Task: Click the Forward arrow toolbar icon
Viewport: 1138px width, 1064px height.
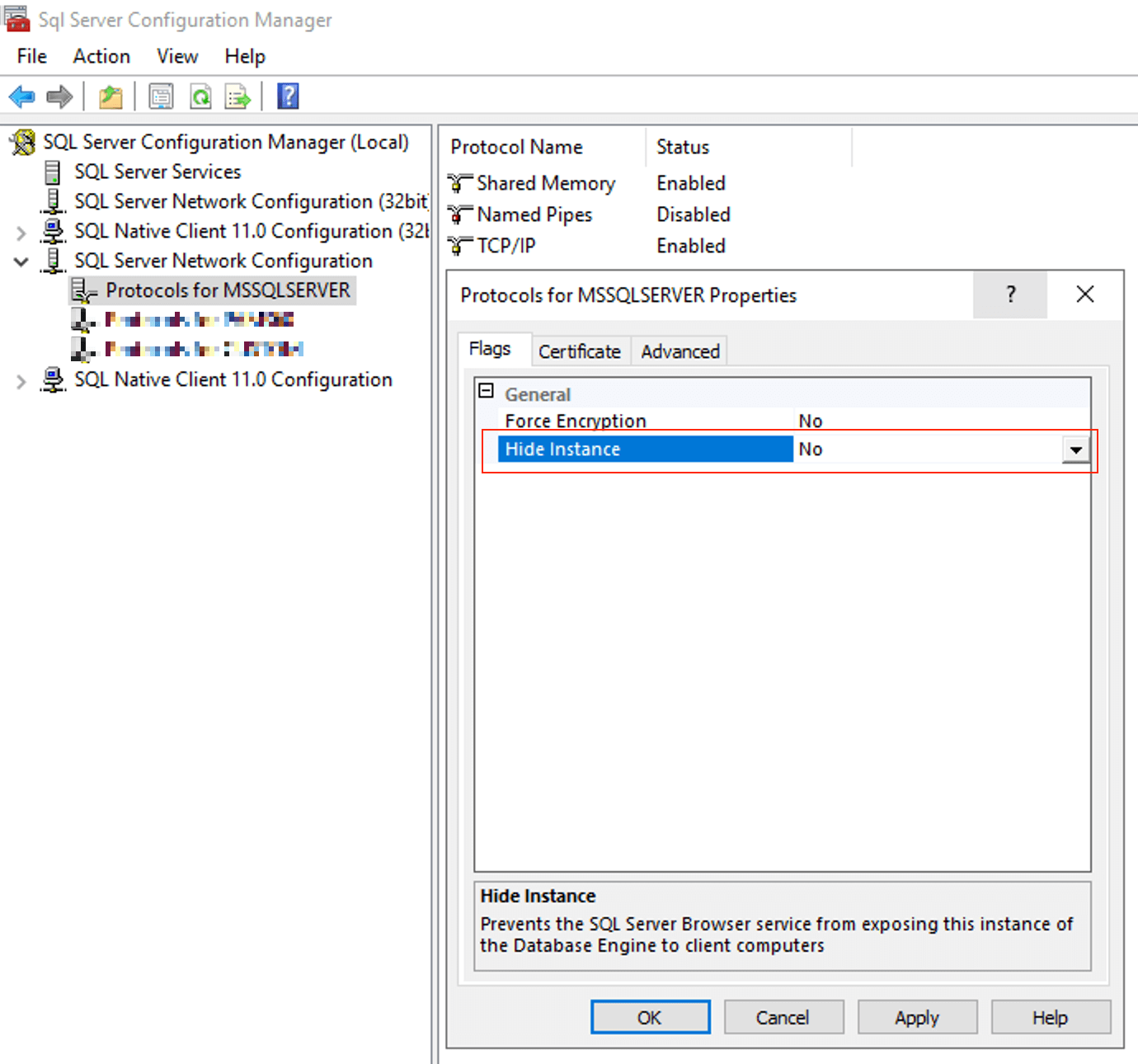Action: coord(60,97)
